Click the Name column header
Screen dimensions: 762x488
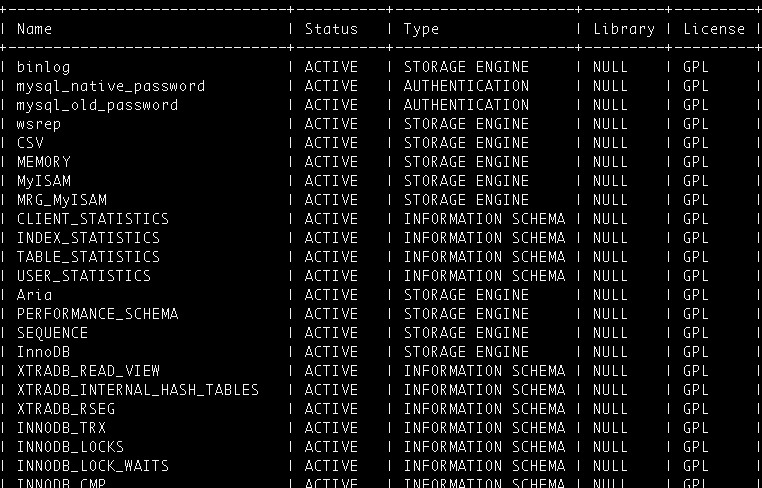(34, 29)
